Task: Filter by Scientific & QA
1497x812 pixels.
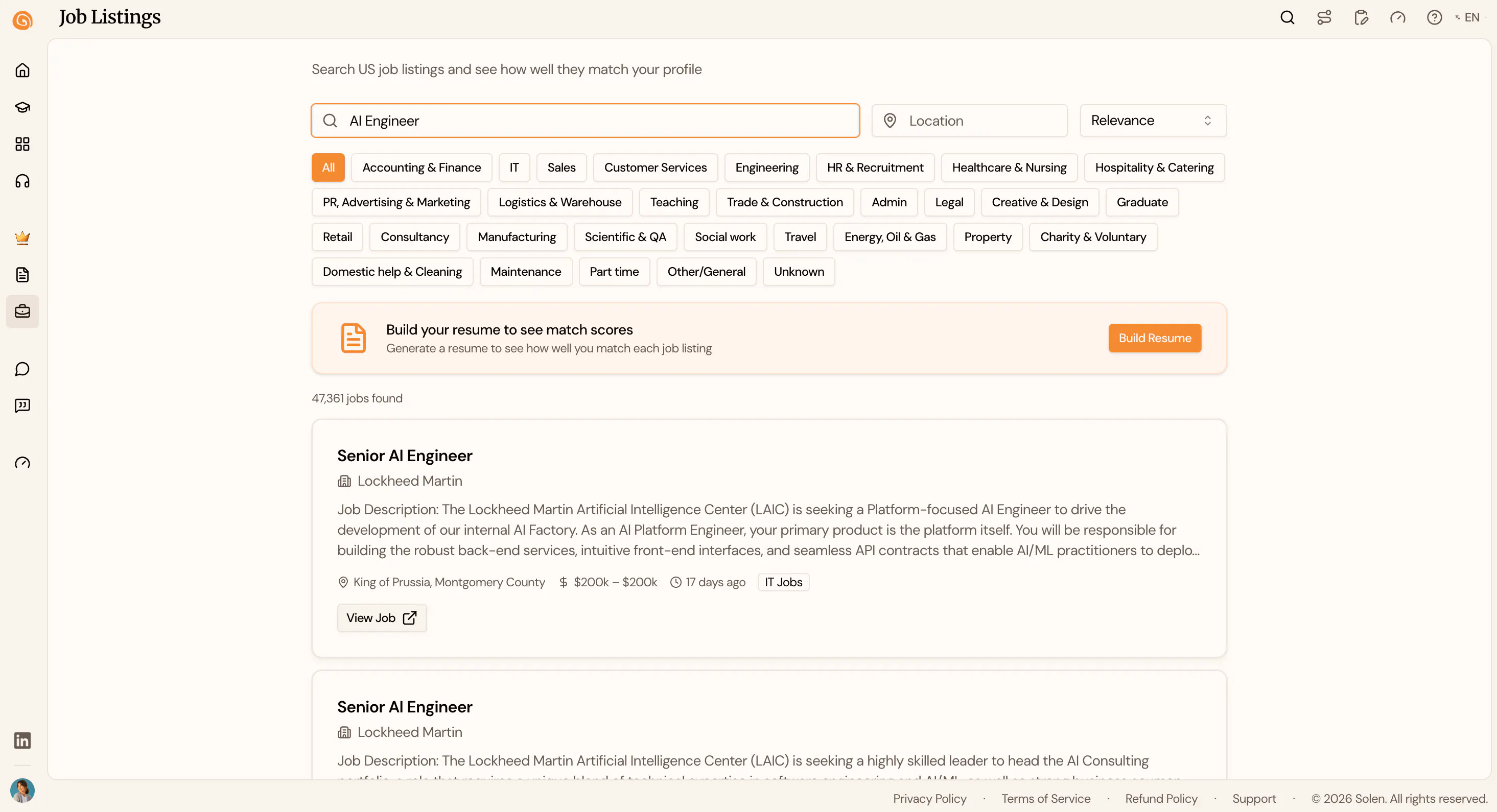Action: tap(625, 237)
